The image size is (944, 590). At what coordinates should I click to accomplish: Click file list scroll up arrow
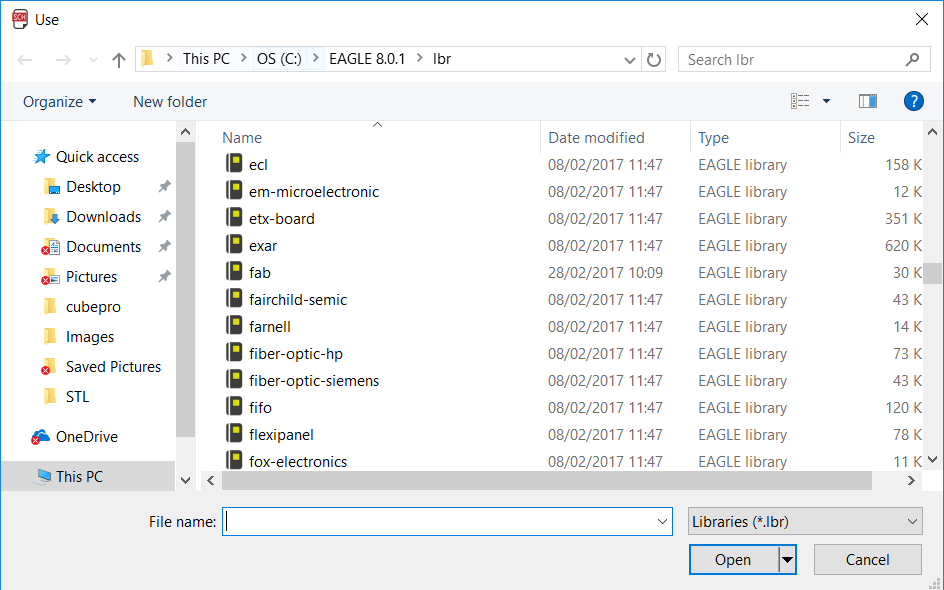(x=933, y=132)
